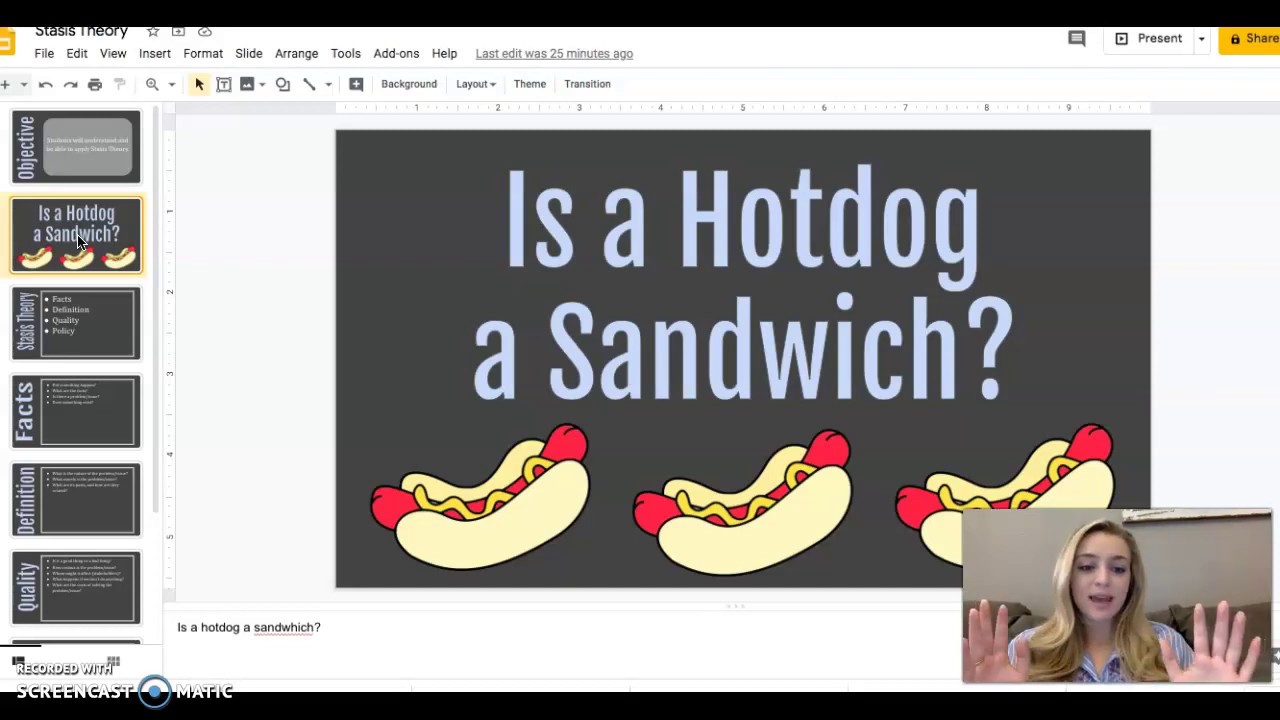The height and width of the screenshot is (720, 1280).
Task: Click the zoom magnifier tool
Action: pyautogui.click(x=152, y=84)
